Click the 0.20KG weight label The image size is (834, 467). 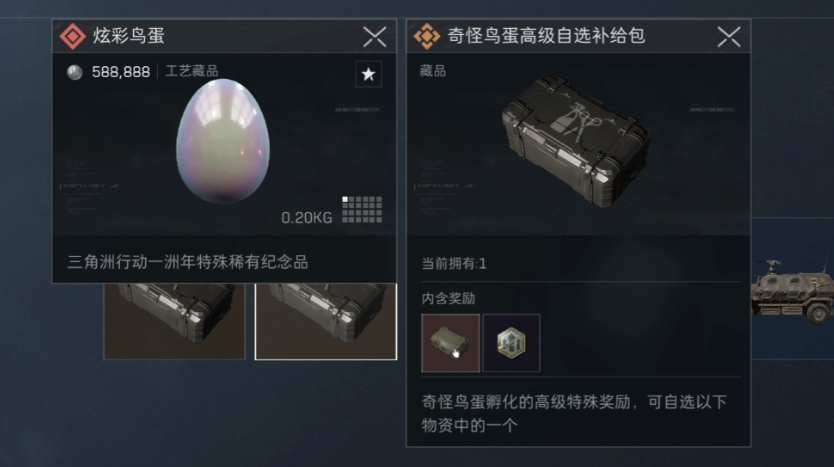click(x=306, y=218)
